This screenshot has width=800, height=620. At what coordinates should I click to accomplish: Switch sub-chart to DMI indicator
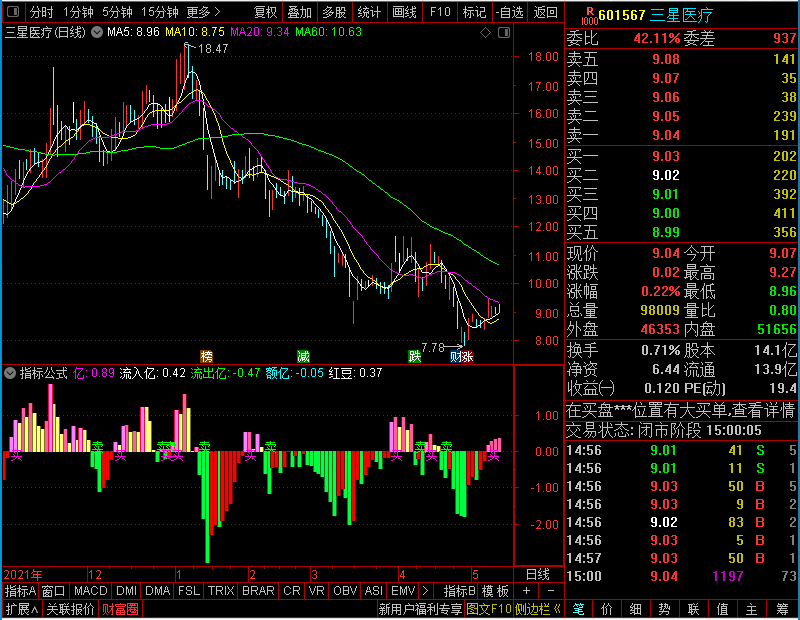tap(127, 591)
